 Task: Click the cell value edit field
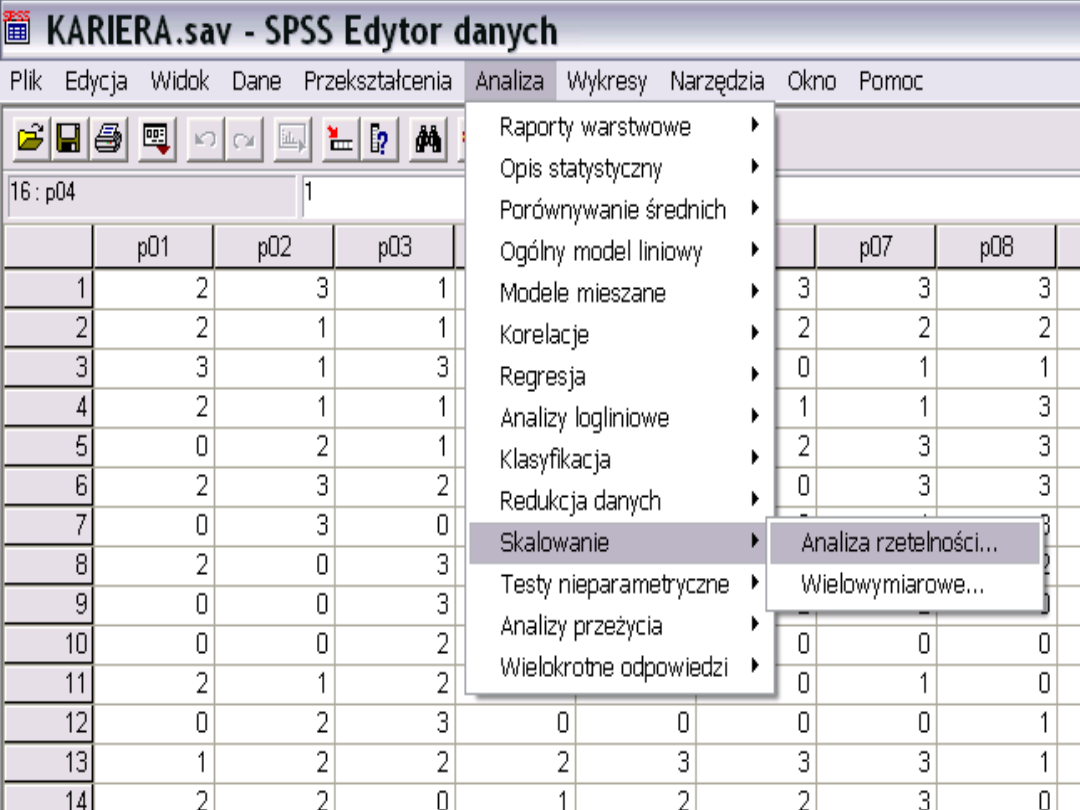pyautogui.click(x=380, y=192)
